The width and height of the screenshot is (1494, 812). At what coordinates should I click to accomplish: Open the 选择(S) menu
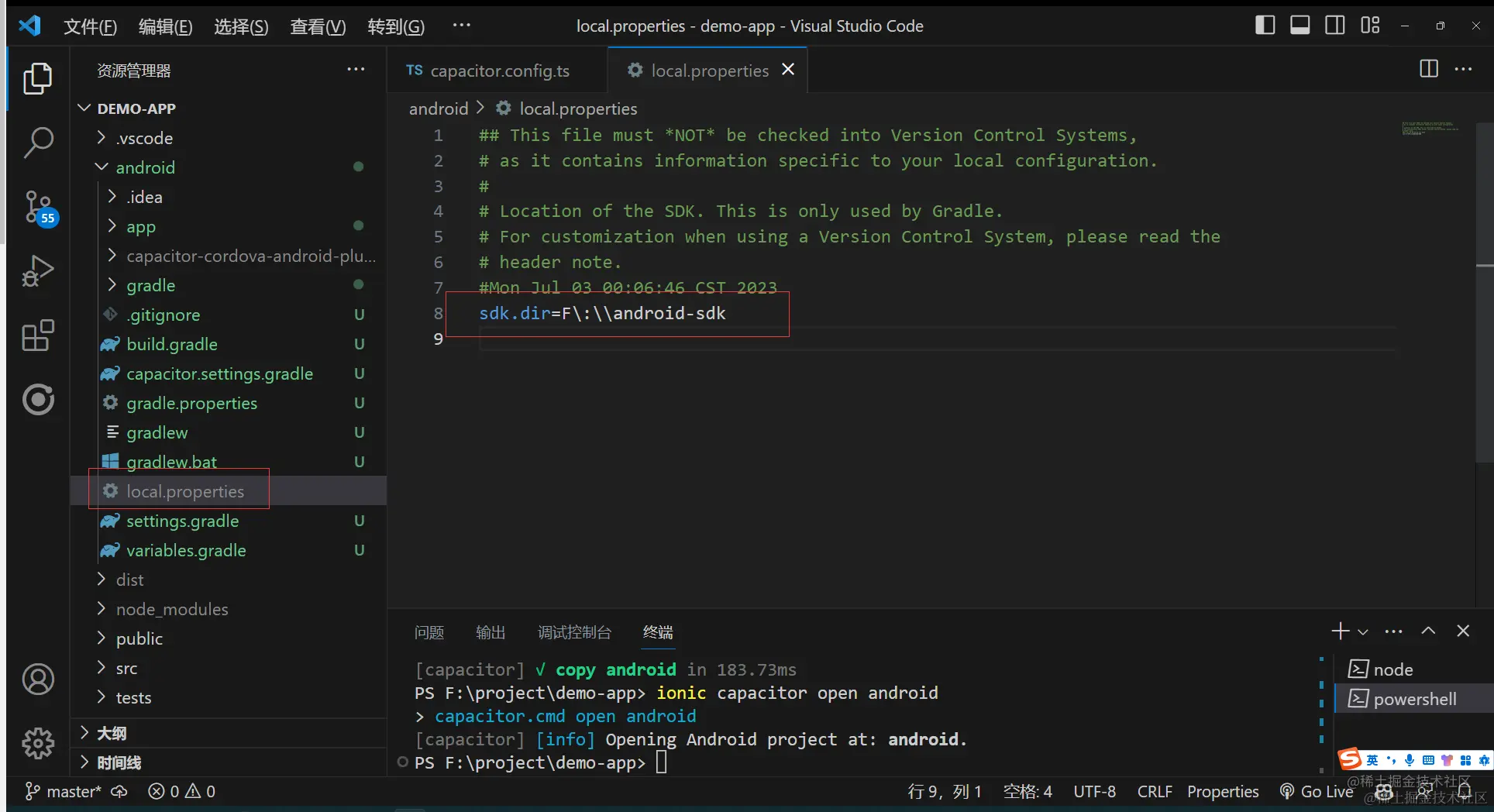point(241,26)
